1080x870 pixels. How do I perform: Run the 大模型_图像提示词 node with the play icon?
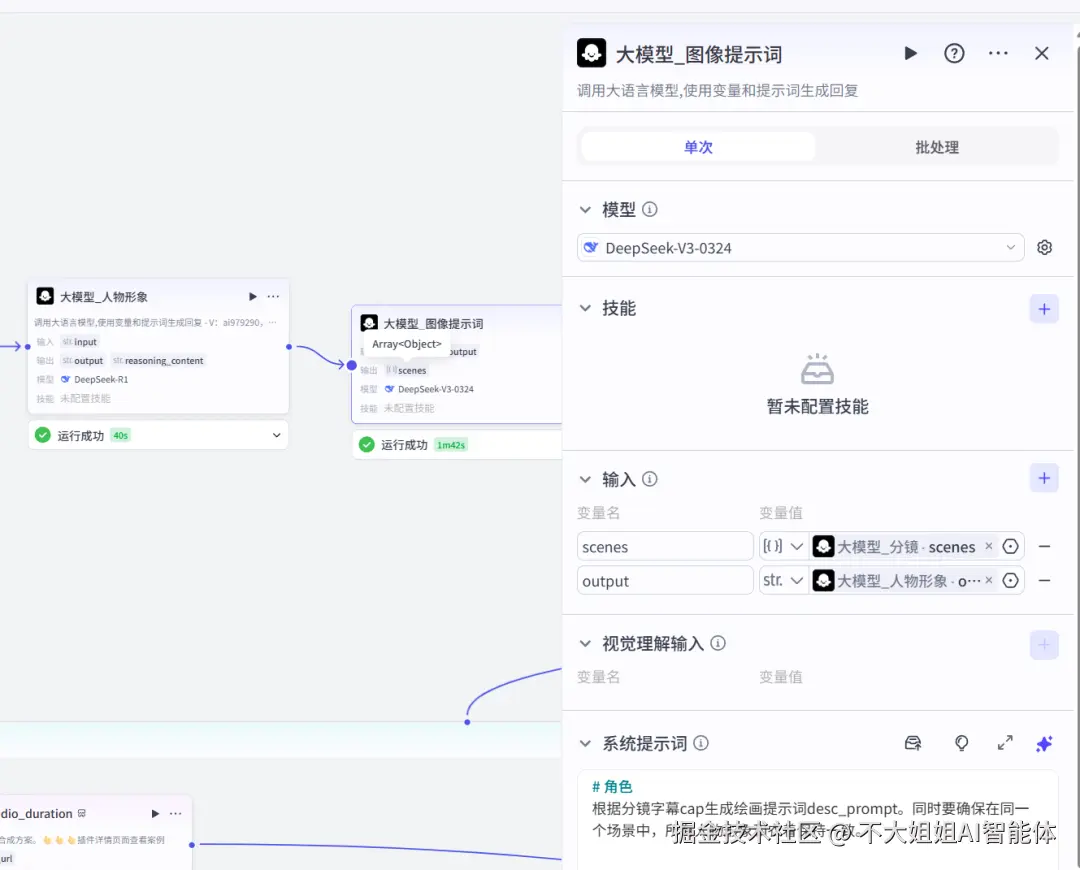coord(910,53)
